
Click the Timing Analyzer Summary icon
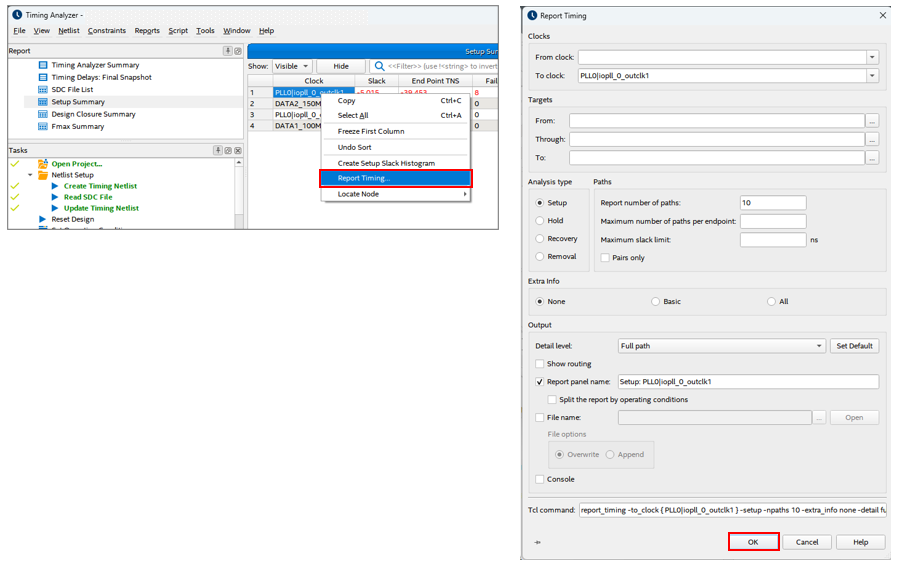(43, 65)
